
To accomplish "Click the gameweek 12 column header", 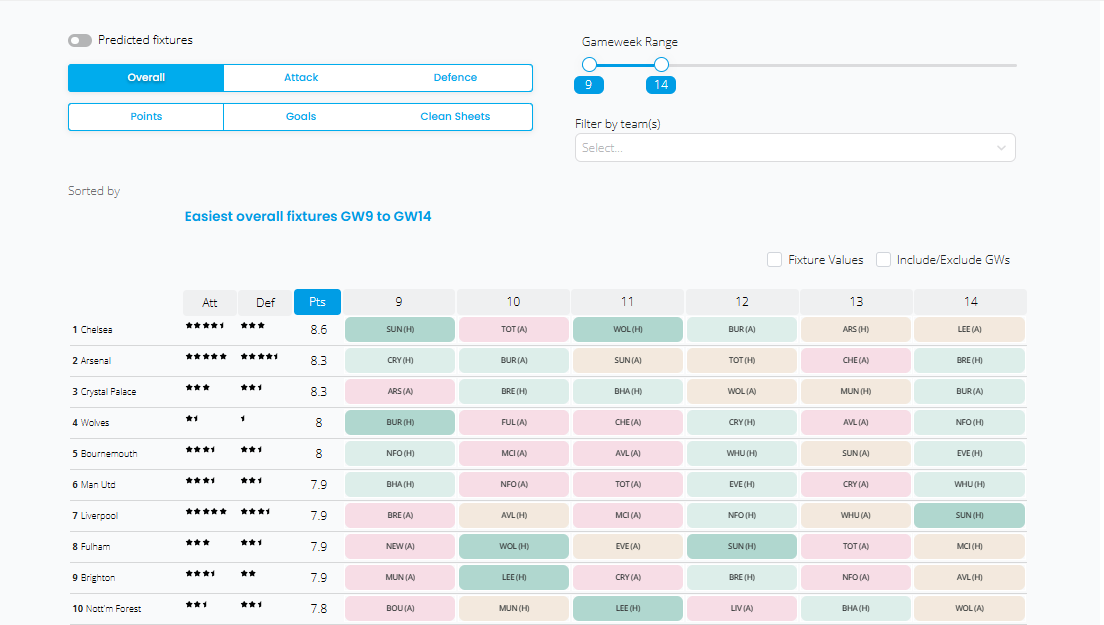I will 742,302.
